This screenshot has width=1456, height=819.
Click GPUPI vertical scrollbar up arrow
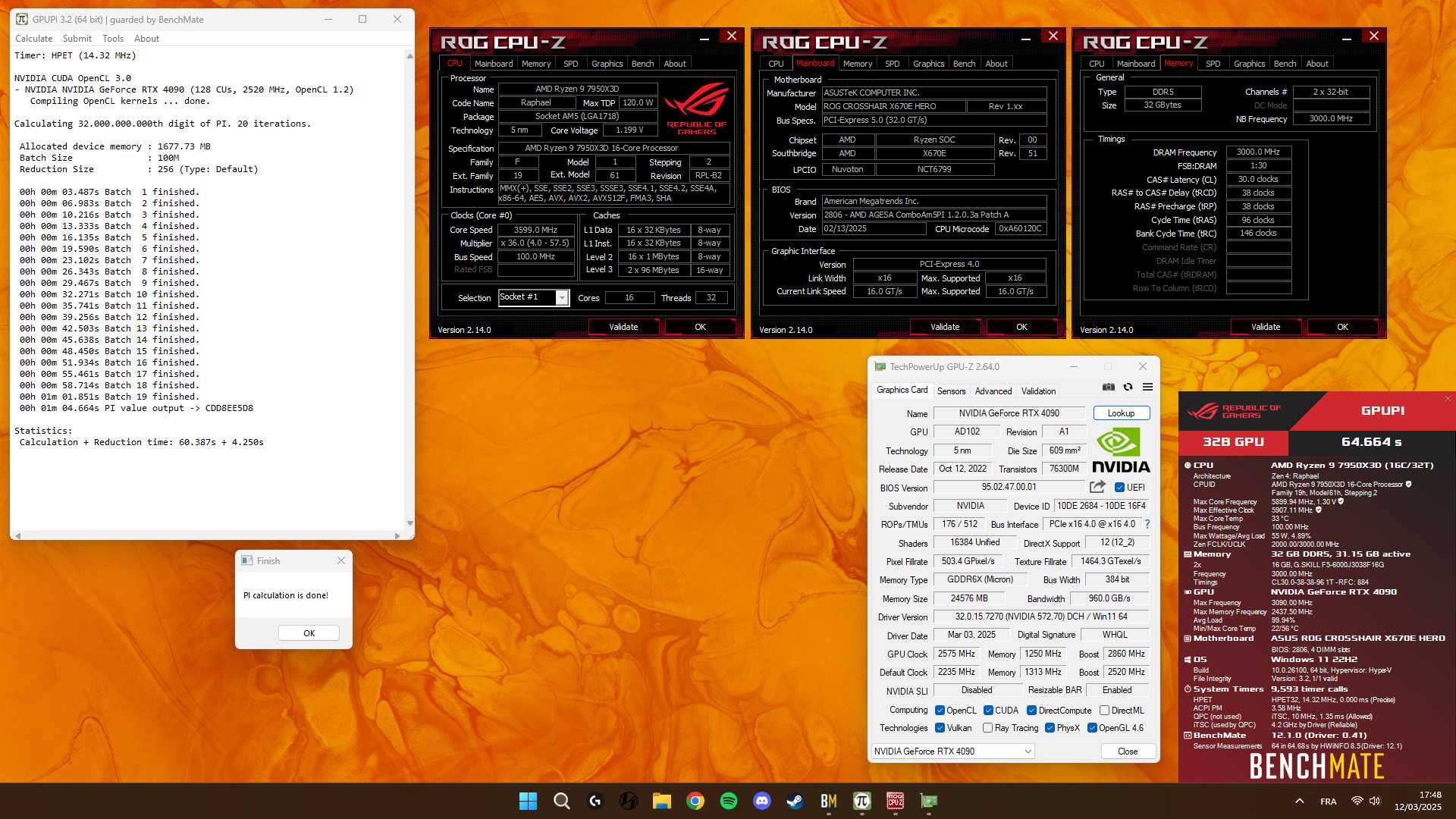pos(410,55)
